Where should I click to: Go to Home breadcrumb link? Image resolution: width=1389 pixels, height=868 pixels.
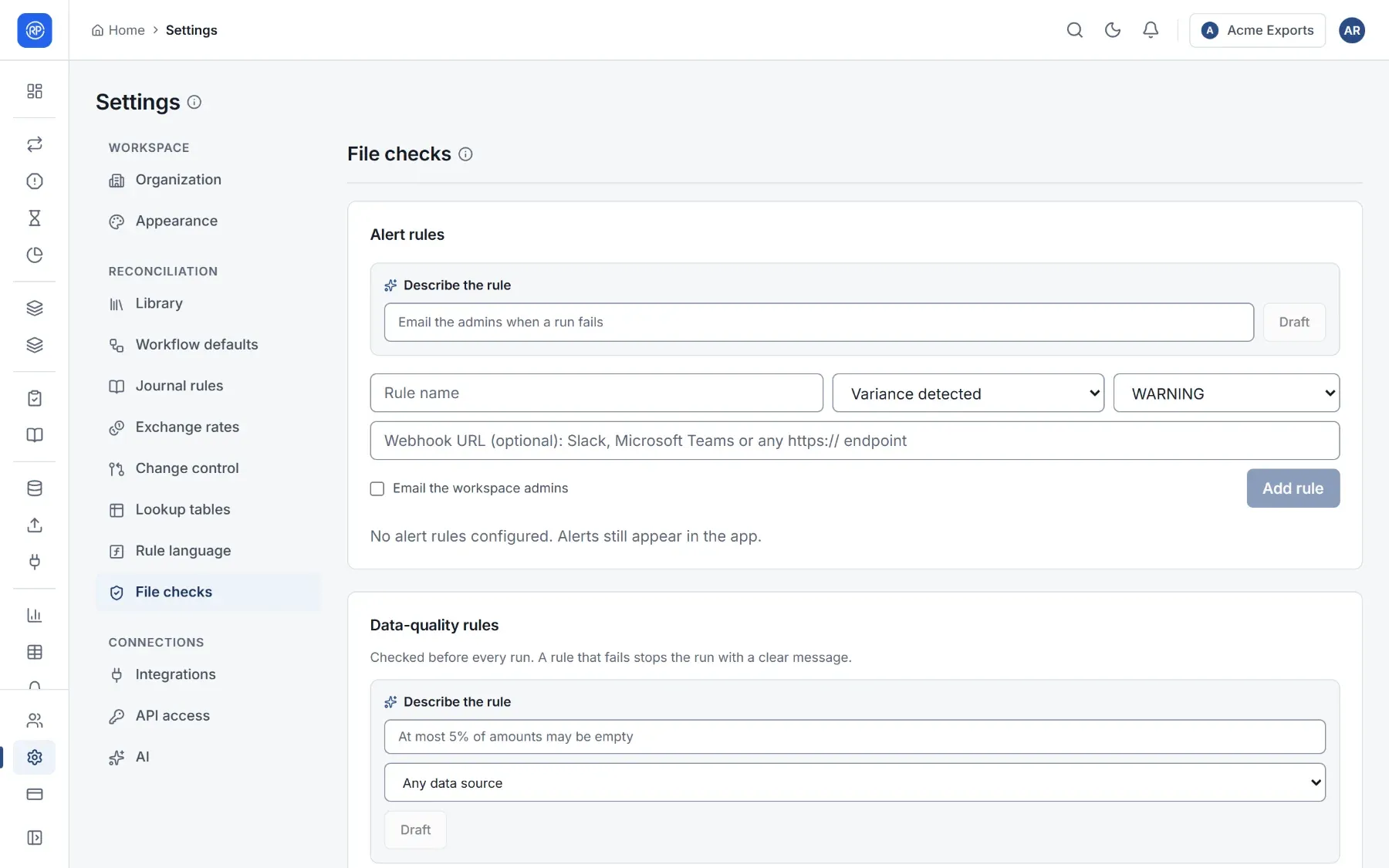[x=118, y=30]
